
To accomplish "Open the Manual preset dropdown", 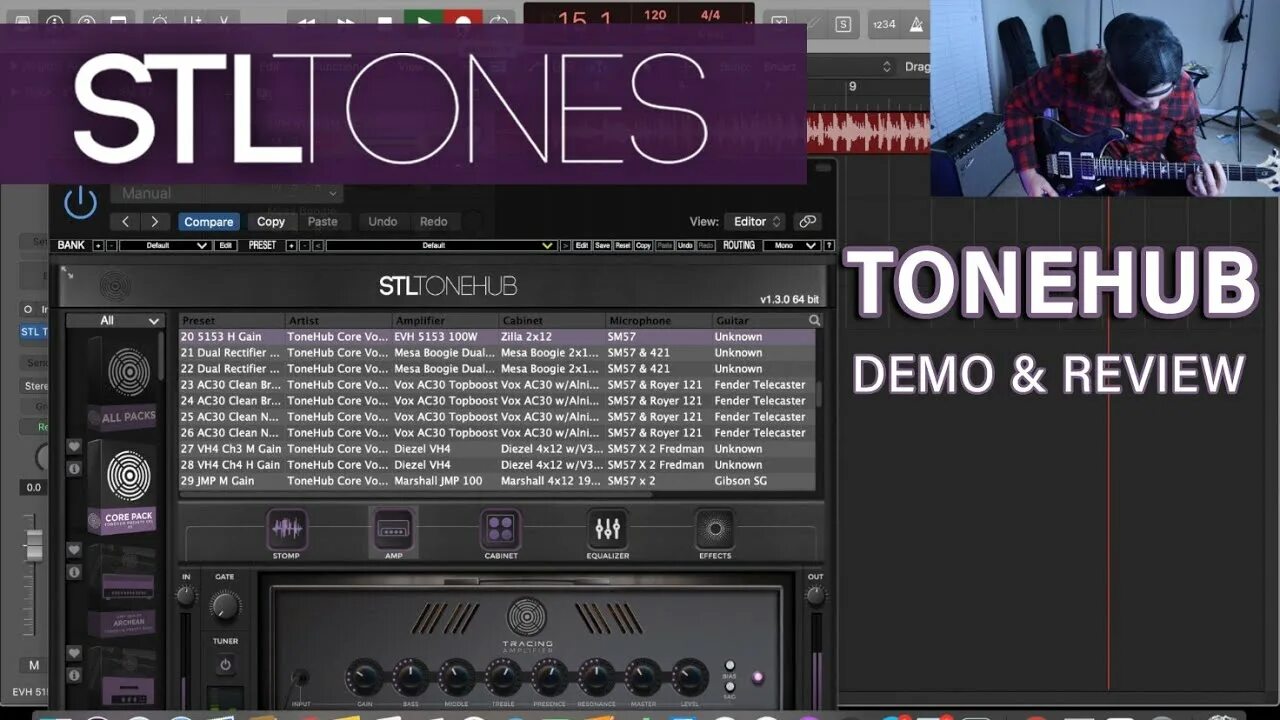I will (228, 193).
